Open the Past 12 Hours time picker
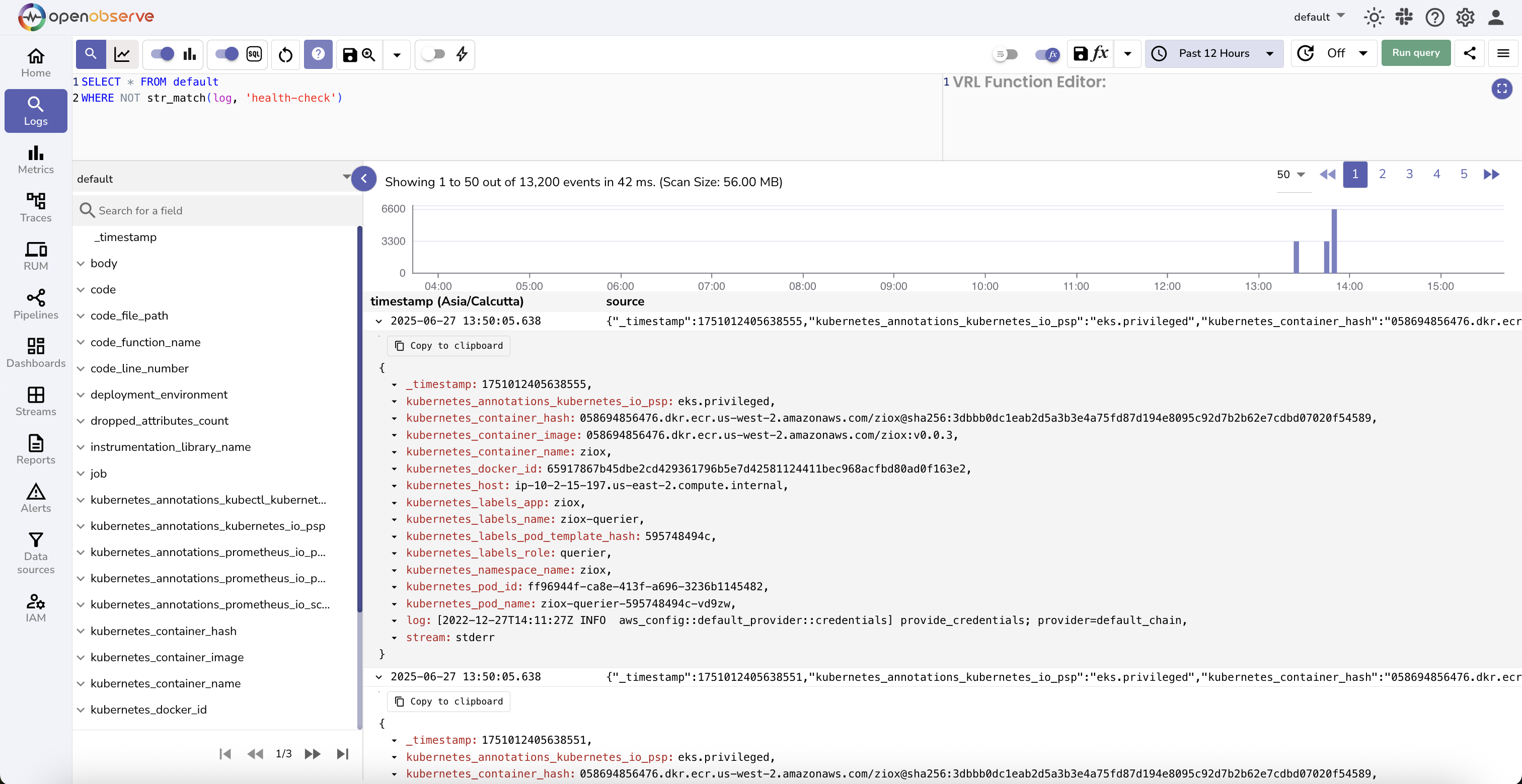1522x784 pixels. [x=1213, y=53]
